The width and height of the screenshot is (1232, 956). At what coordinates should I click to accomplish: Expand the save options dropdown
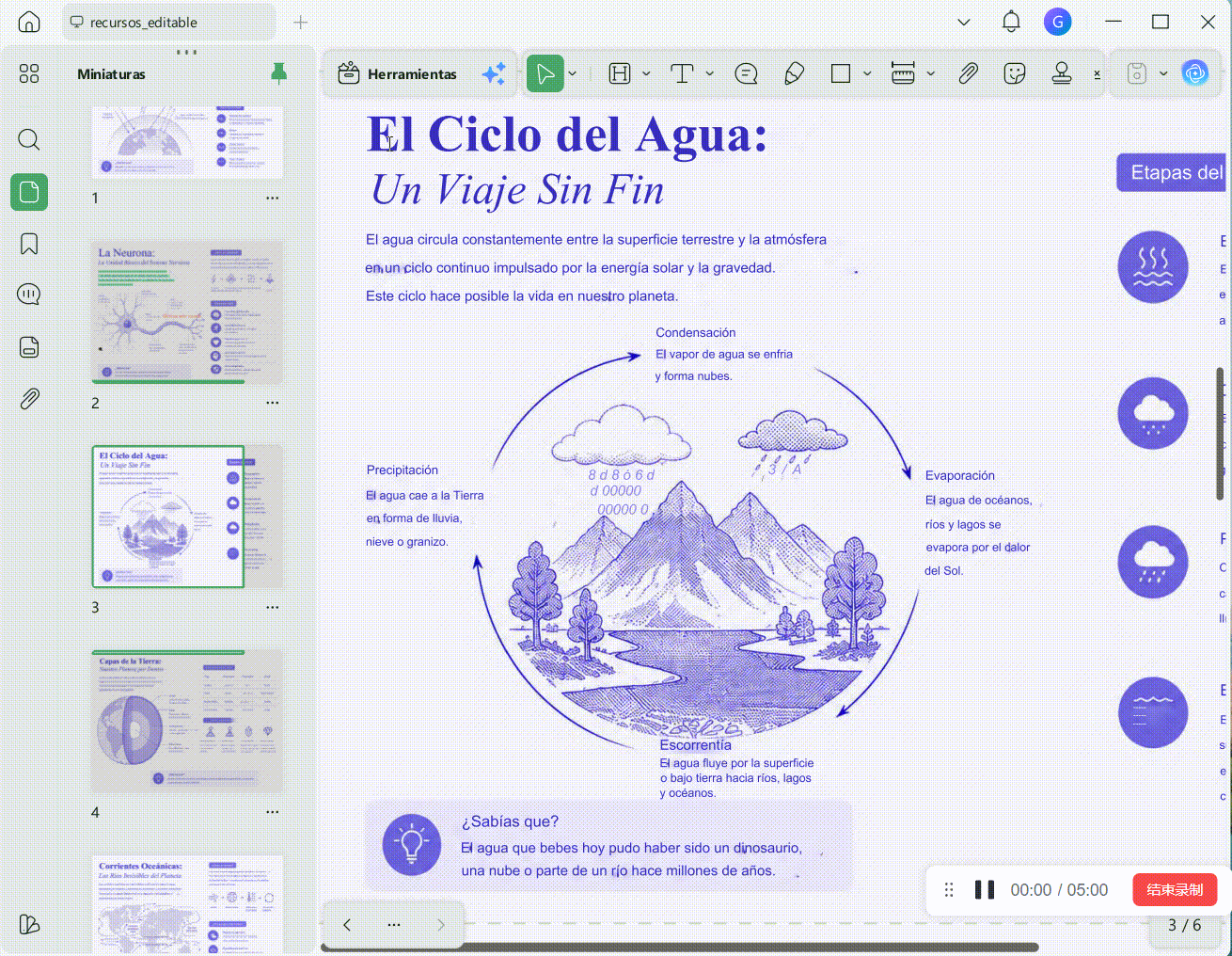tap(1163, 73)
